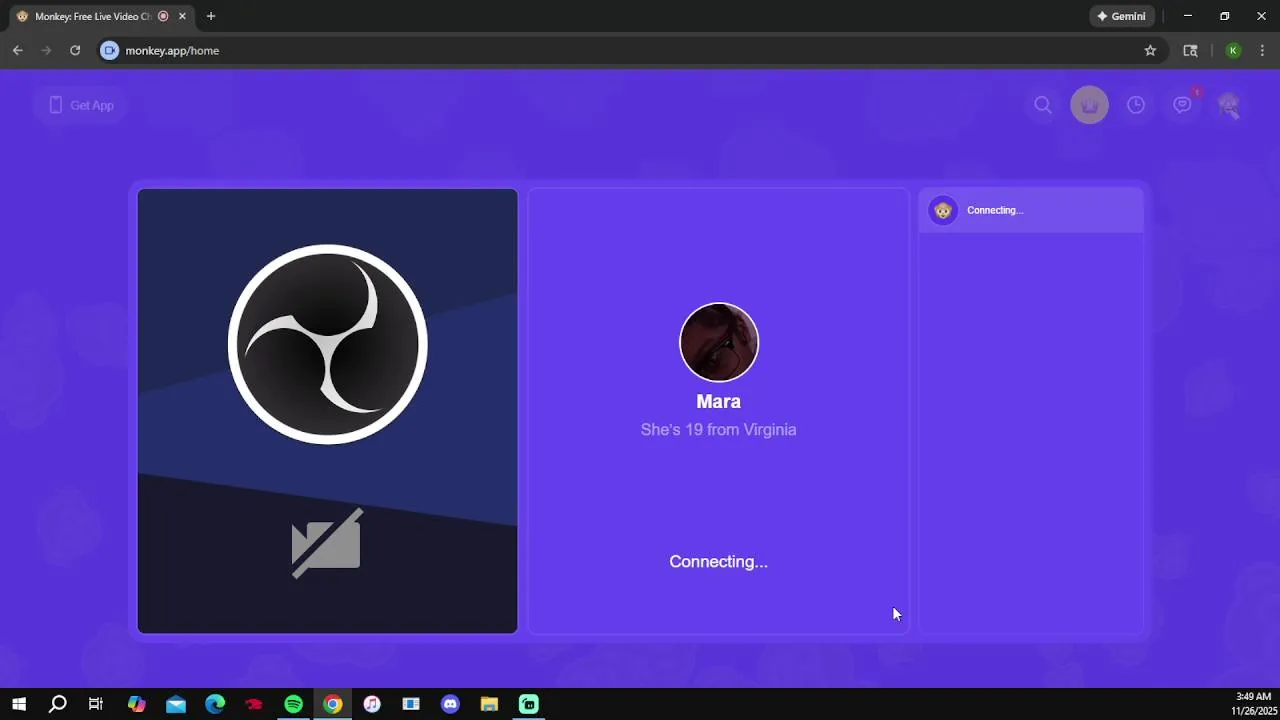Reload the monkey.app page
Image resolution: width=1280 pixels, height=720 pixels.
[75, 50]
